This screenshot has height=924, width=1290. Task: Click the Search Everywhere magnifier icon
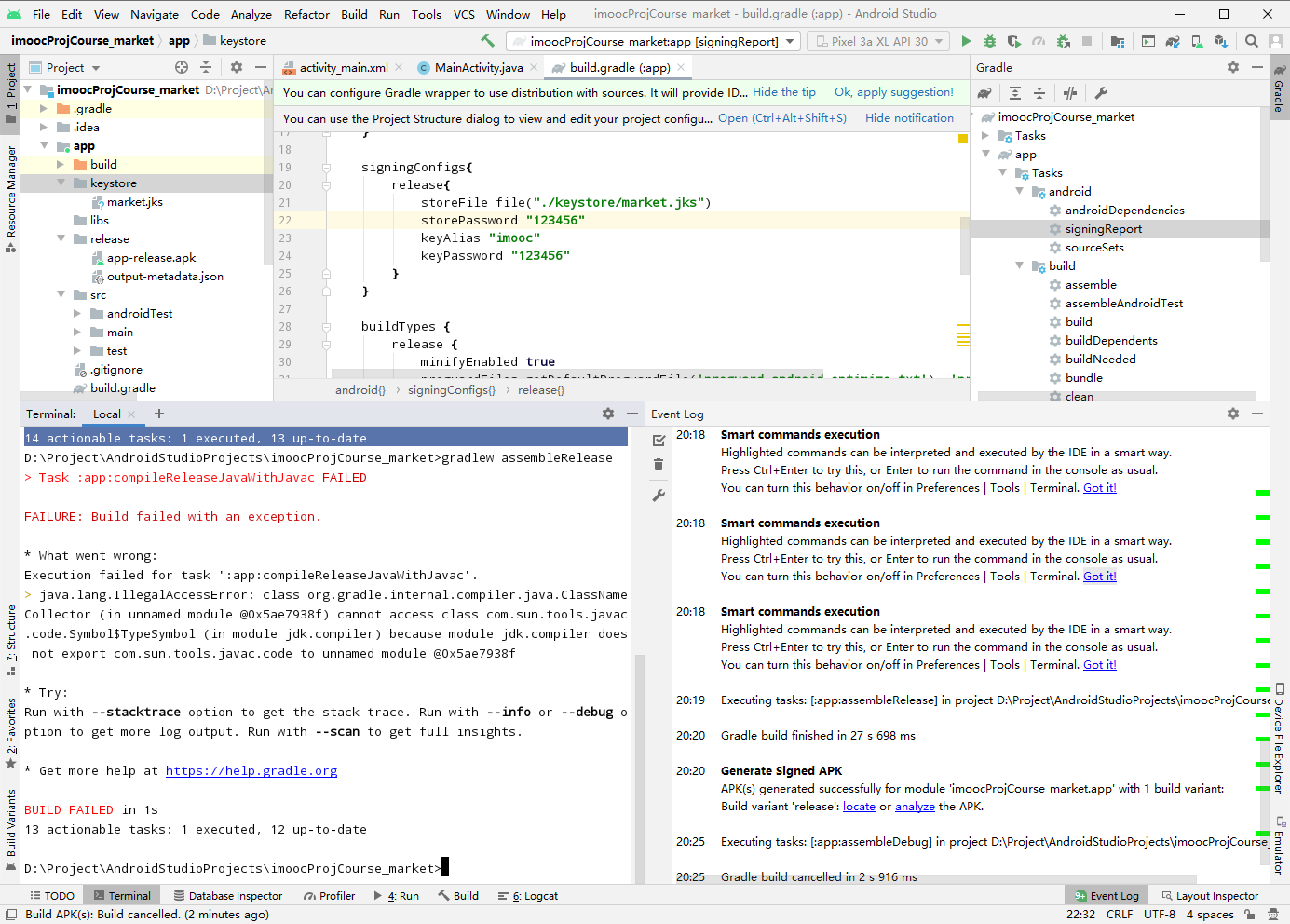(x=1252, y=41)
